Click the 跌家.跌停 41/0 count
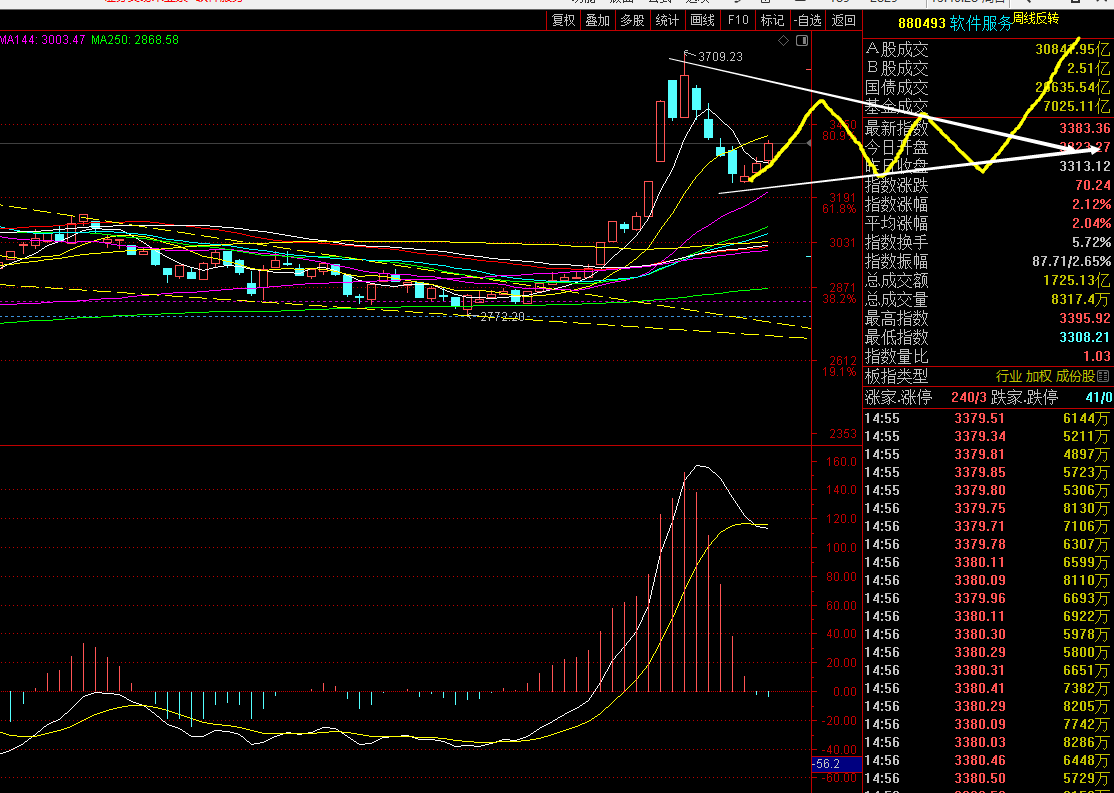This screenshot has width=1114, height=793. [x=1098, y=397]
